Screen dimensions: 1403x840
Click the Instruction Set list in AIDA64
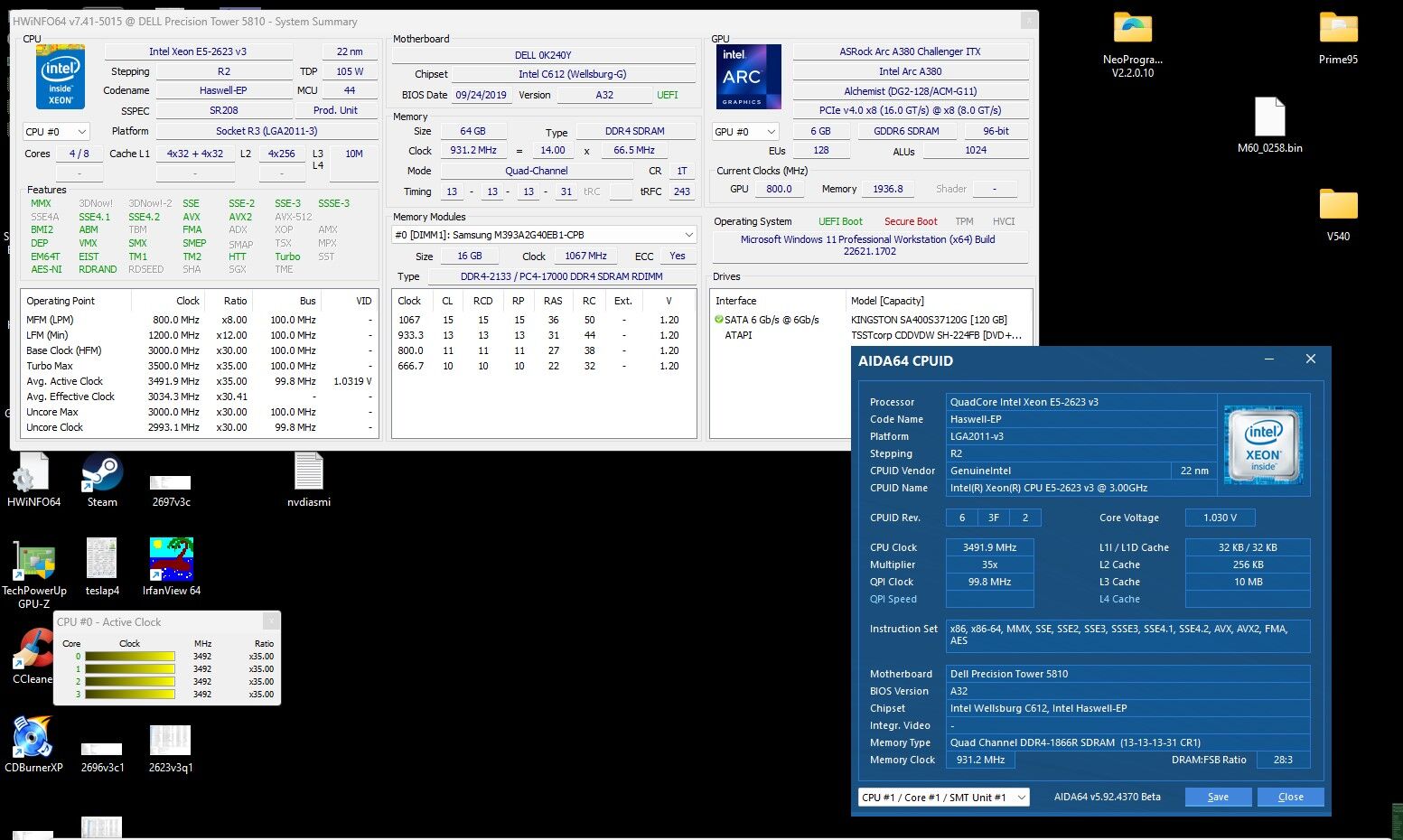(1127, 635)
